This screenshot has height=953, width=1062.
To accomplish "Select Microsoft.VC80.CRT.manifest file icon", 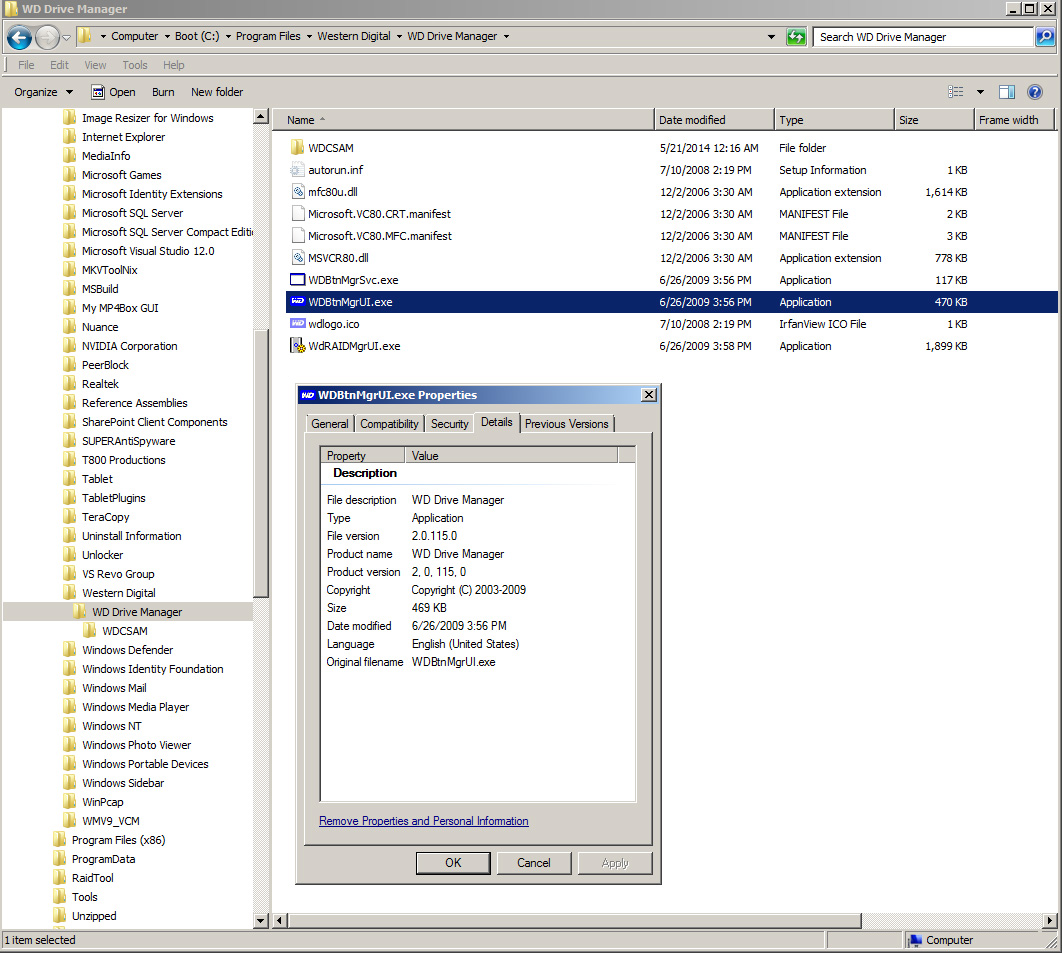I will [297, 214].
